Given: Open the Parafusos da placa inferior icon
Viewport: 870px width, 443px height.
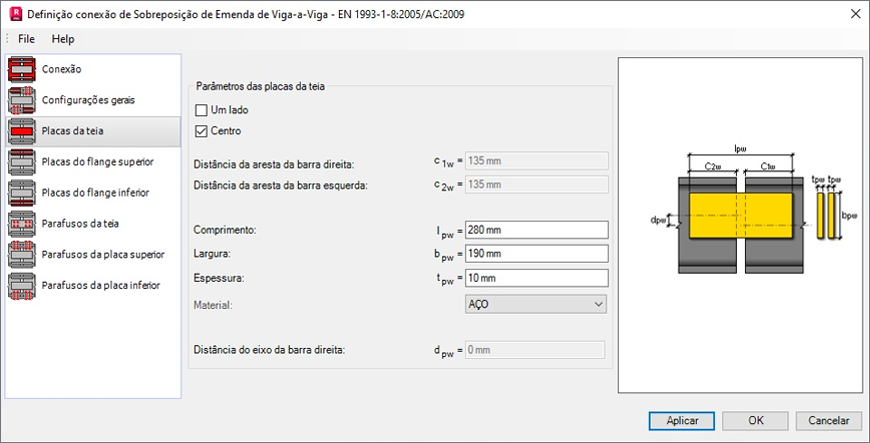Looking at the screenshot, I should pos(22,286).
